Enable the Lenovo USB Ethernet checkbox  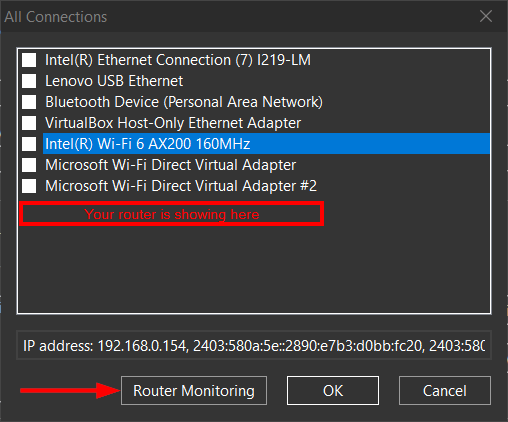click(x=29, y=81)
